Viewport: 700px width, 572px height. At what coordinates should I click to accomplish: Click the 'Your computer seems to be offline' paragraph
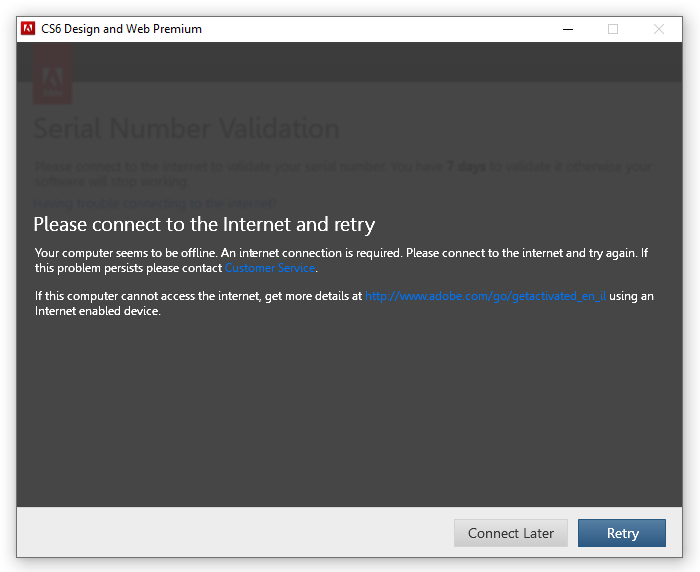(342, 260)
